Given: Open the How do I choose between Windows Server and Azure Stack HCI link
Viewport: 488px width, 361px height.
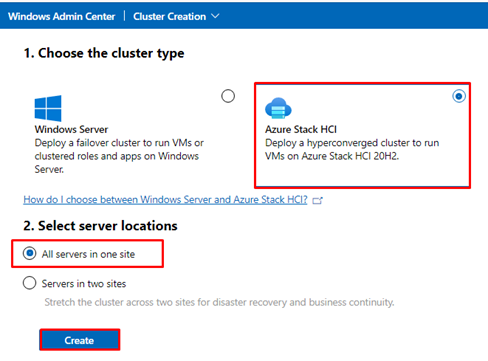Looking at the screenshot, I should (165, 200).
